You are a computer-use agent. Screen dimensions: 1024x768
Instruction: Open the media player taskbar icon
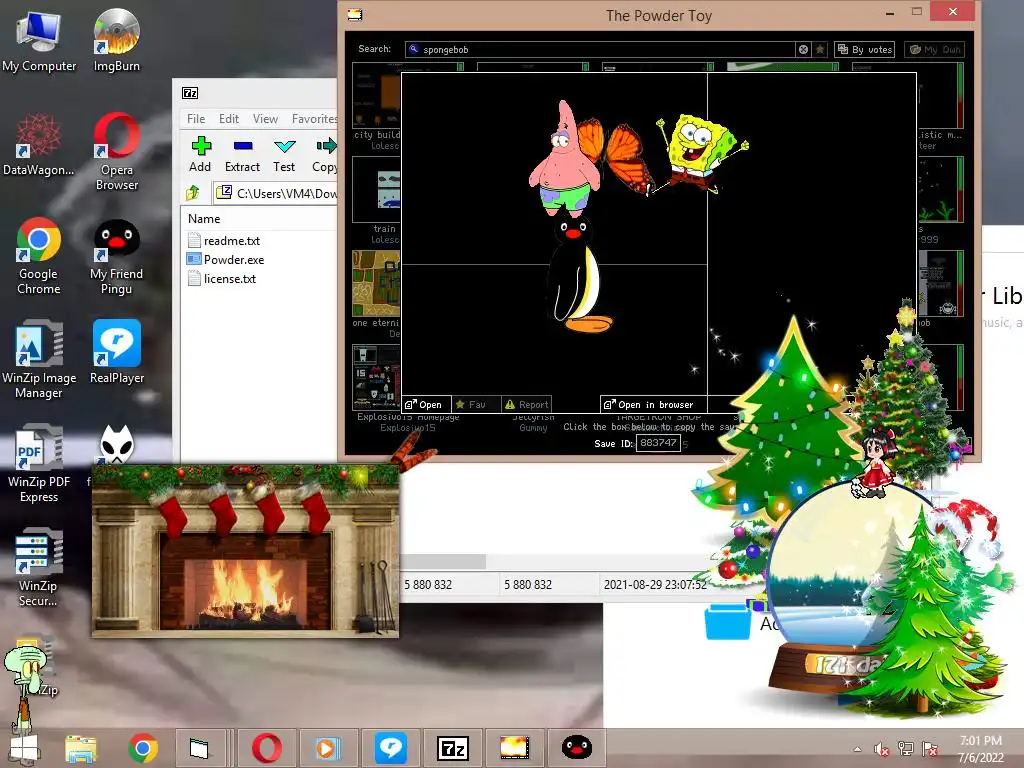pyautogui.click(x=329, y=748)
